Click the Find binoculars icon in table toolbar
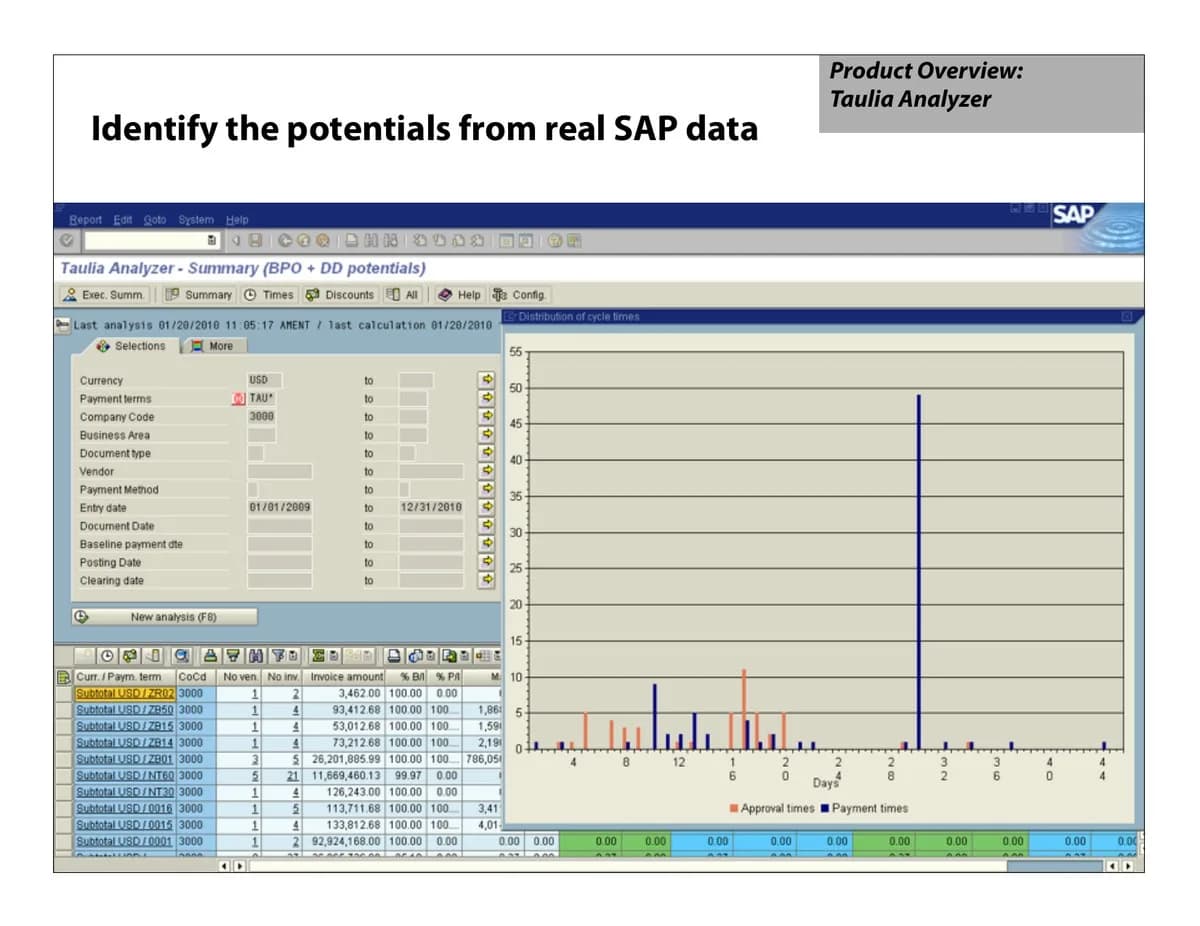 pyautogui.click(x=256, y=656)
